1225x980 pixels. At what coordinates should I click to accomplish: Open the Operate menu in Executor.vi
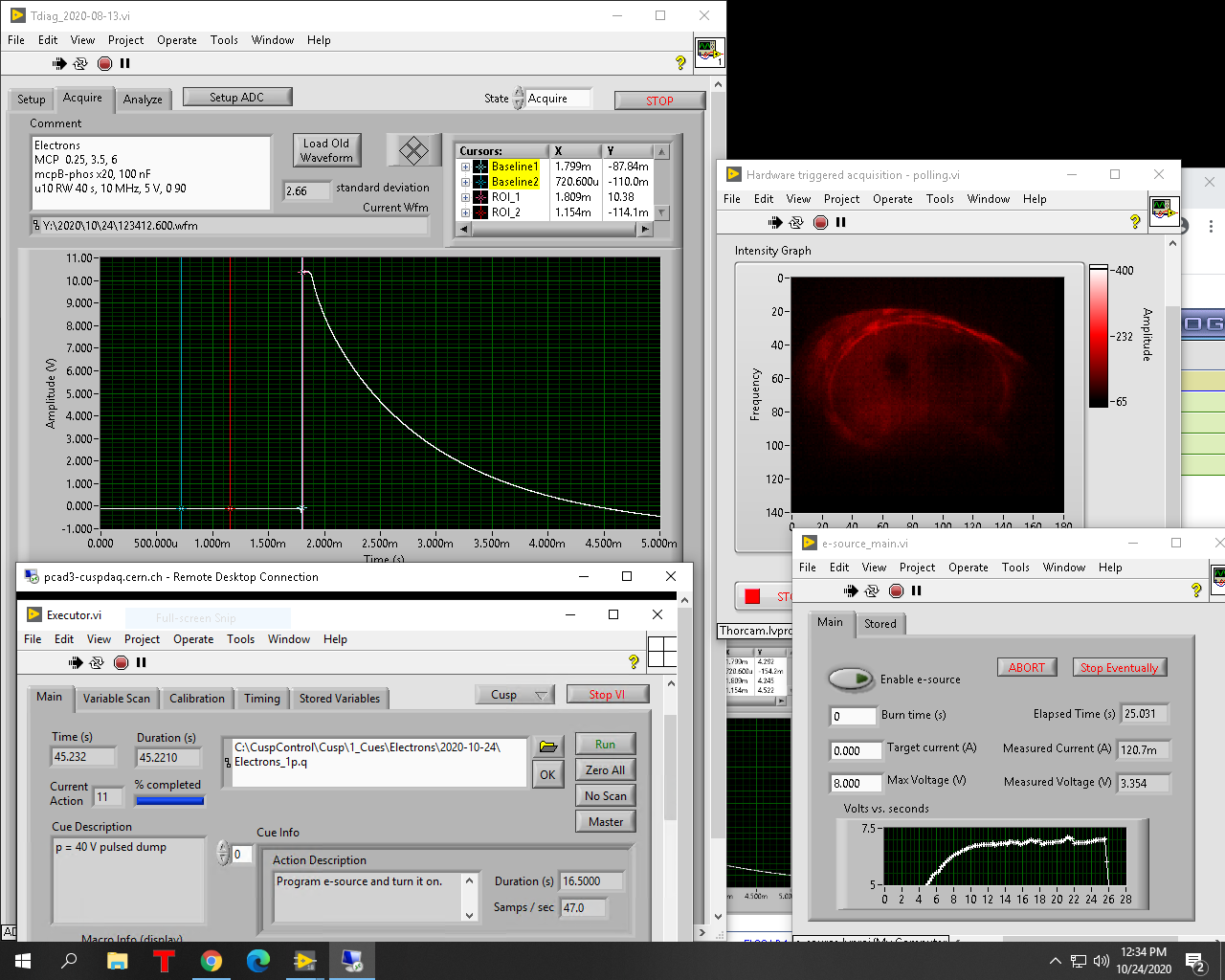point(193,639)
